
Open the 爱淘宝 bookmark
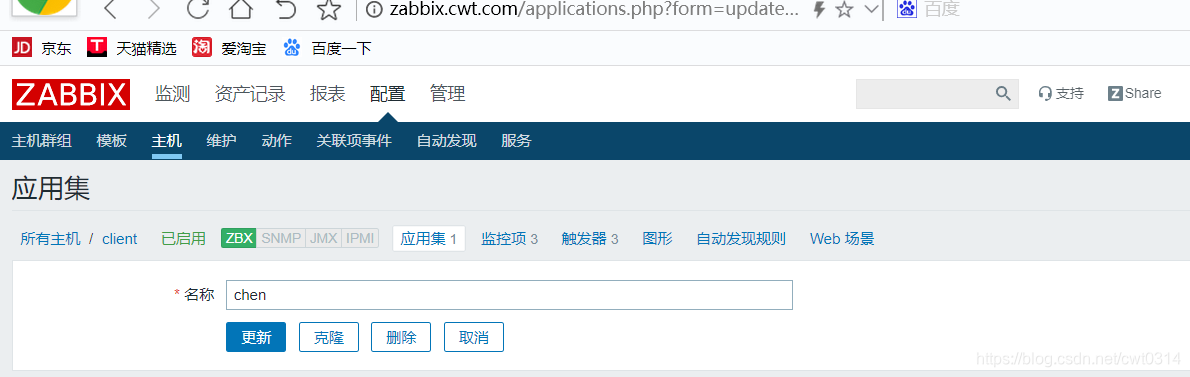click(x=229, y=49)
